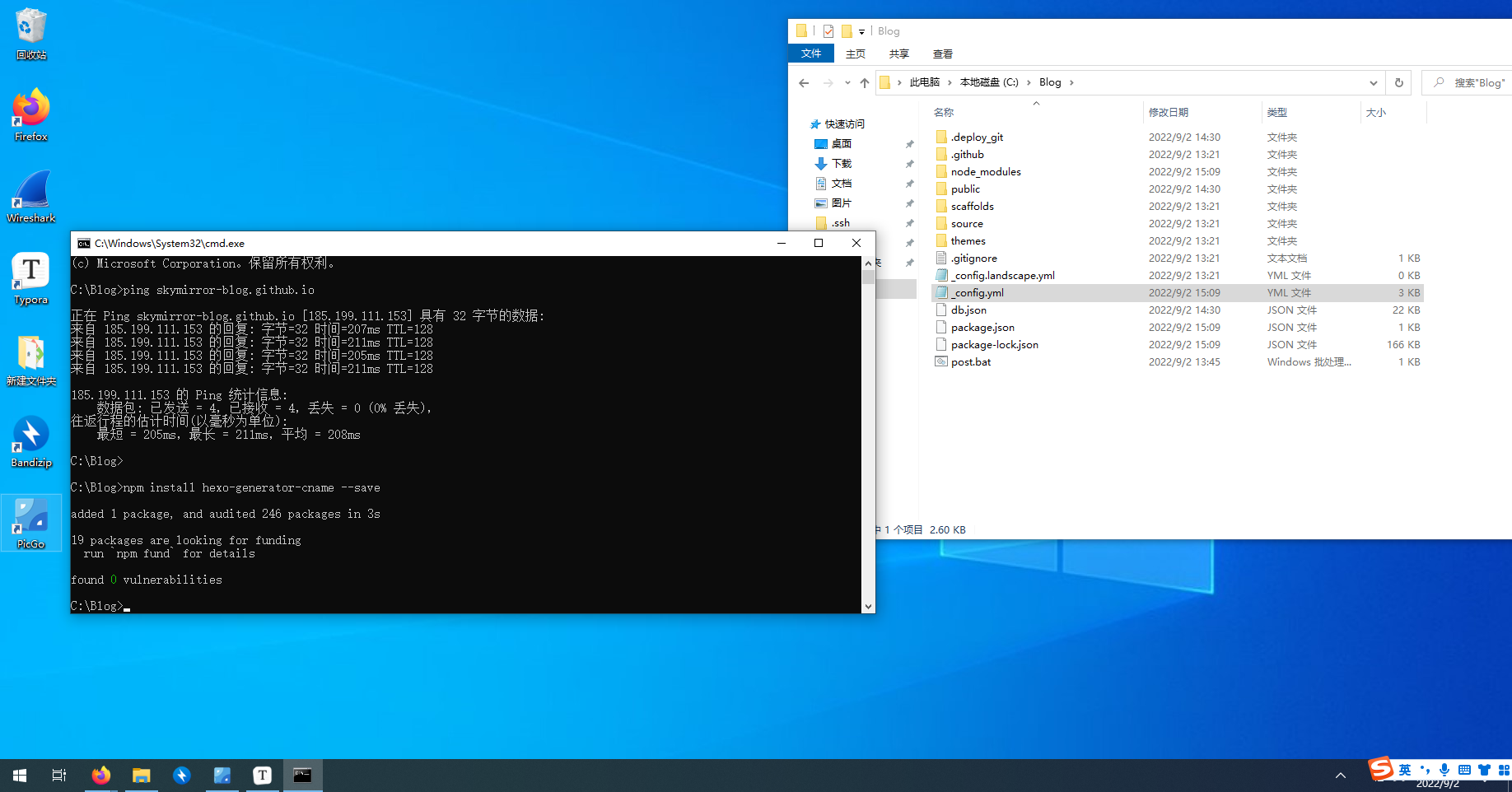Screen dimensions: 1512x792
Task: Open the Recycle Bin desktop icon
Action: coord(31,34)
